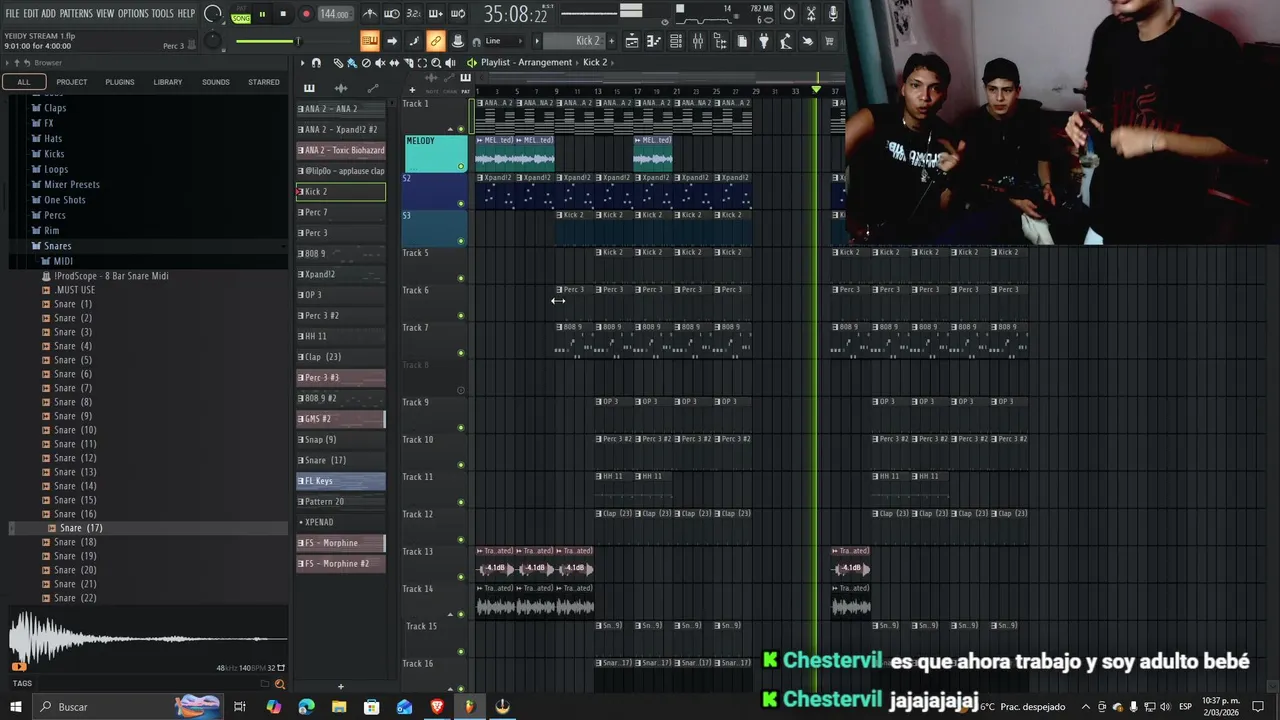The image size is (1280, 720).
Task: Click the Play/Pause transport button
Action: 262,14
